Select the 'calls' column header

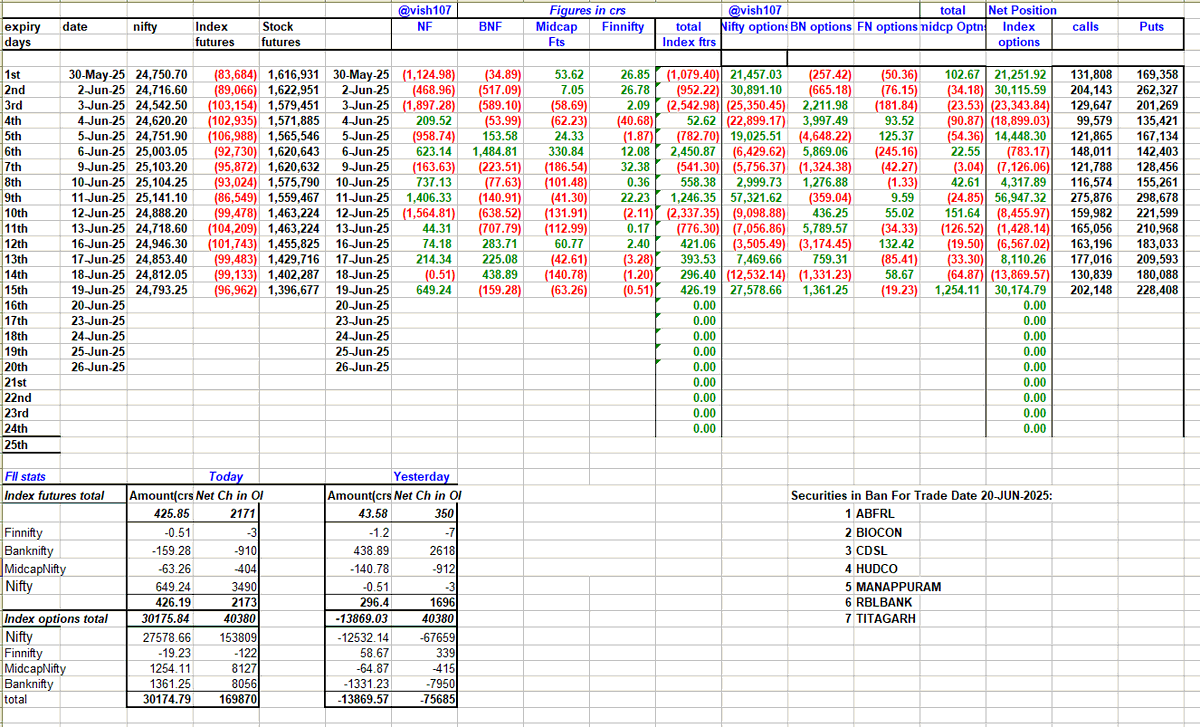point(1085,27)
